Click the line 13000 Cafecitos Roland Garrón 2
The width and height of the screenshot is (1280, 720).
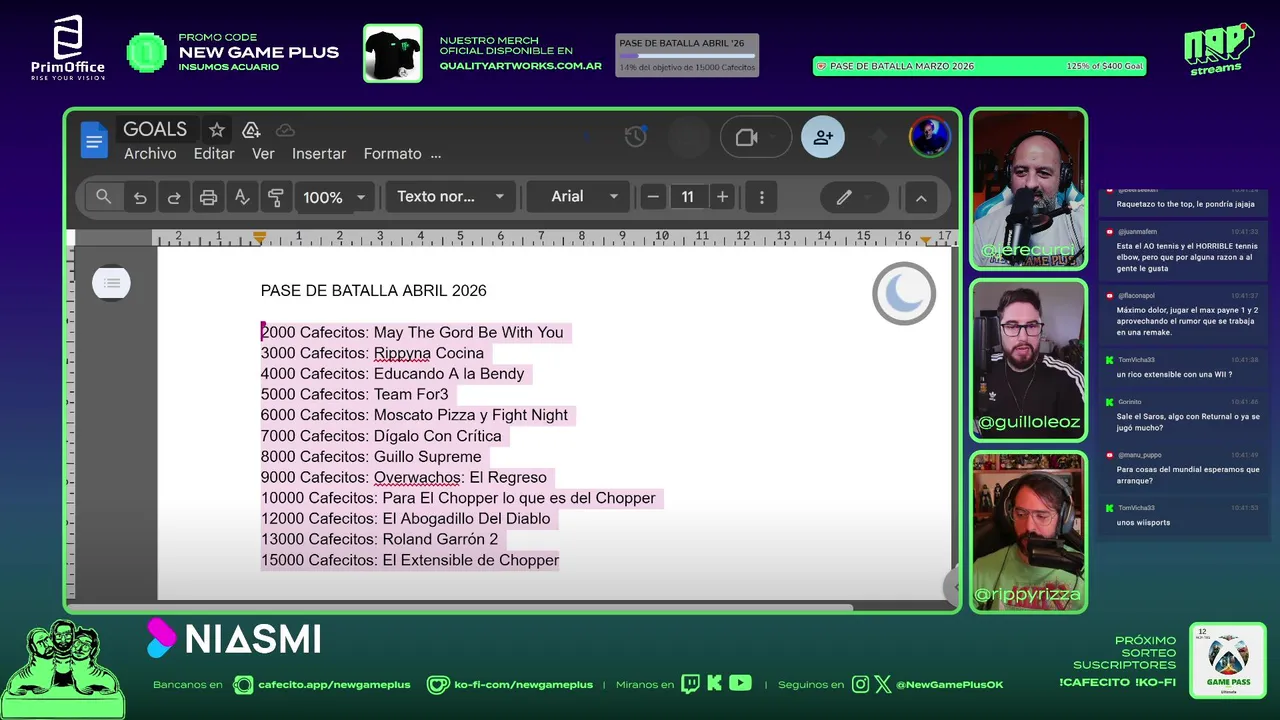(379, 539)
